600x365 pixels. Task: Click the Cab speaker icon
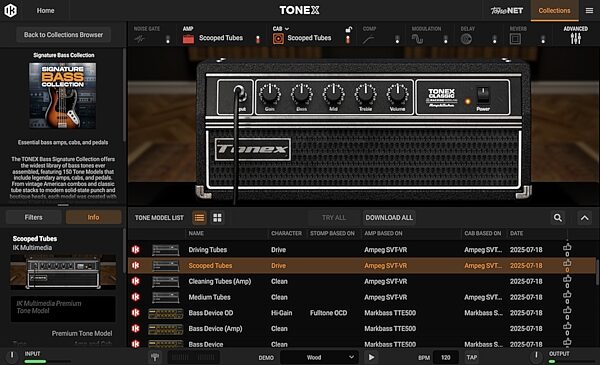[x=278, y=39]
